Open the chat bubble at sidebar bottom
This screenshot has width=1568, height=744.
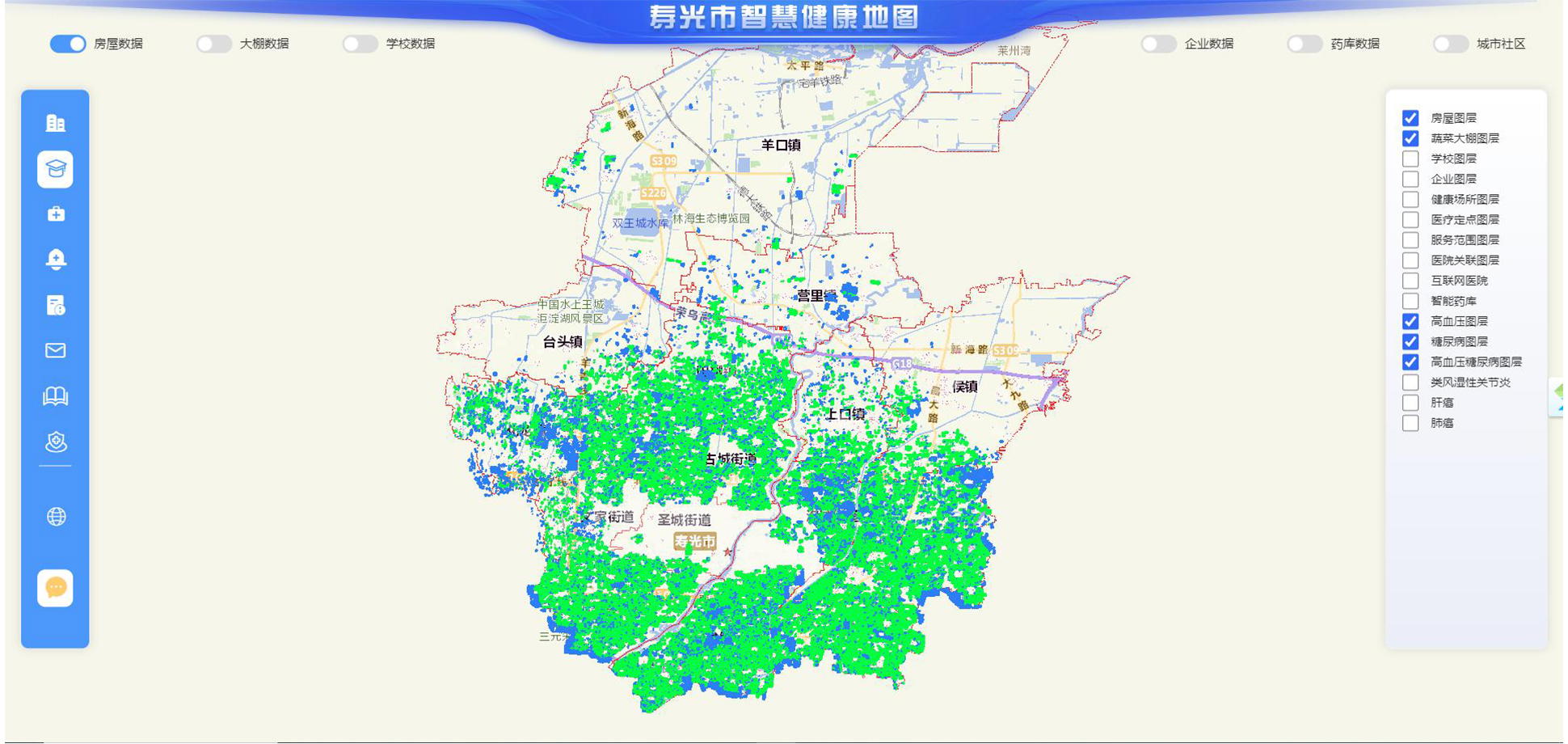pyautogui.click(x=55, y=588)
